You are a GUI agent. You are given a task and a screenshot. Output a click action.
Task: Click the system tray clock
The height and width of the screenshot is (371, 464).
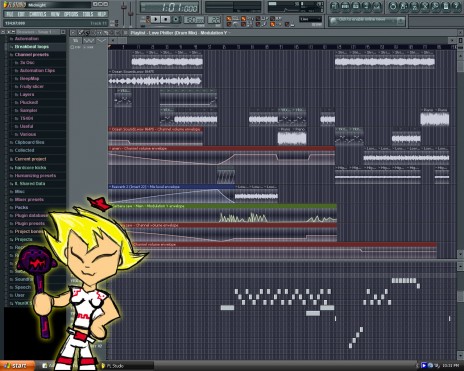[x=451, y=366]
